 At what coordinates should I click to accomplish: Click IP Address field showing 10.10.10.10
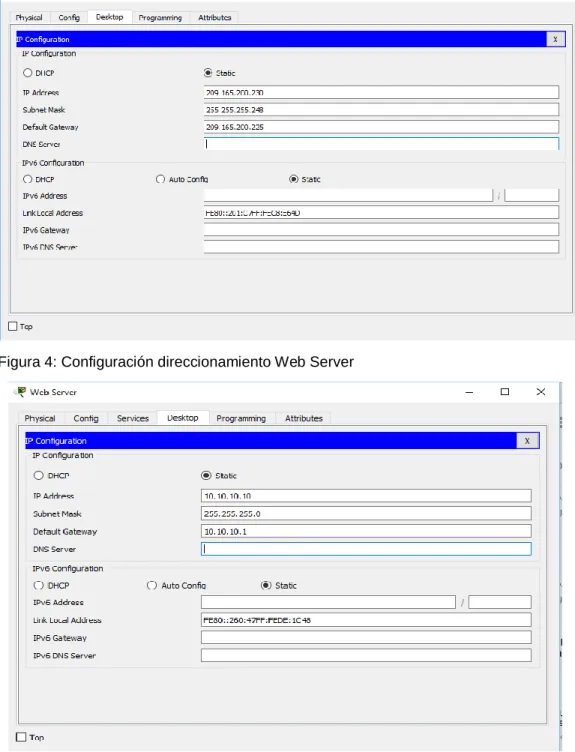pos(366,495)
